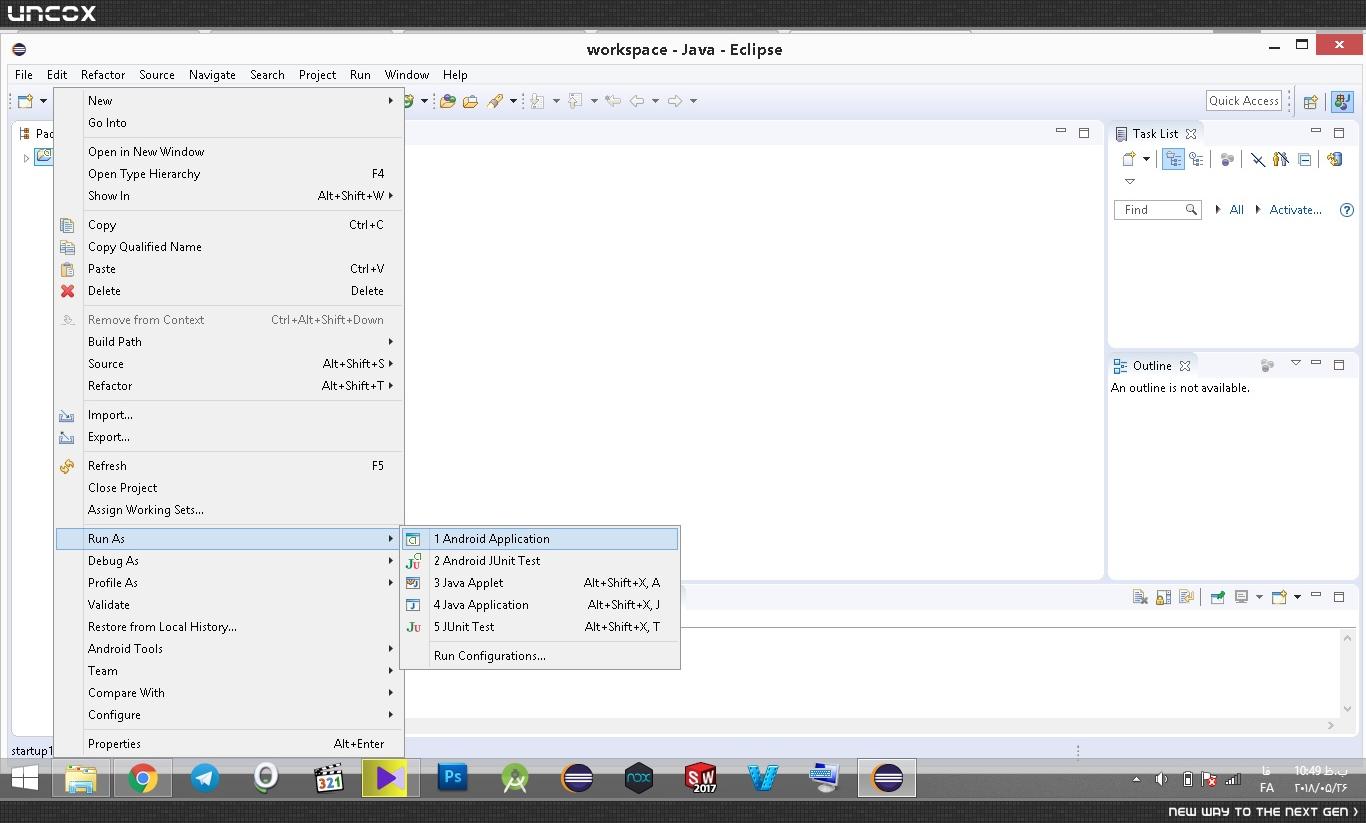Click the Synchronize Changed icon in Task List
The height and width of the screenshot is (823, 1366).
point(1334,159)
